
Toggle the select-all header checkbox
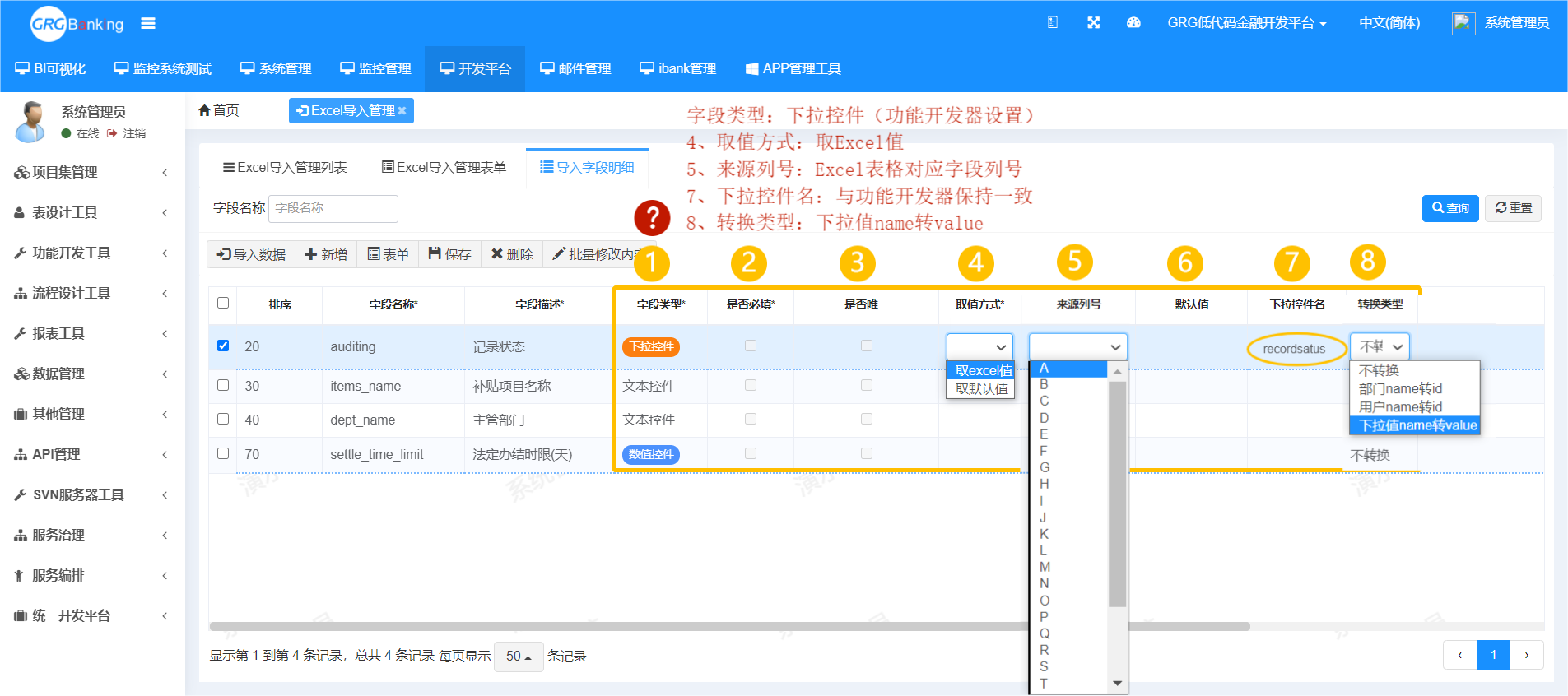tap(223, 303)
